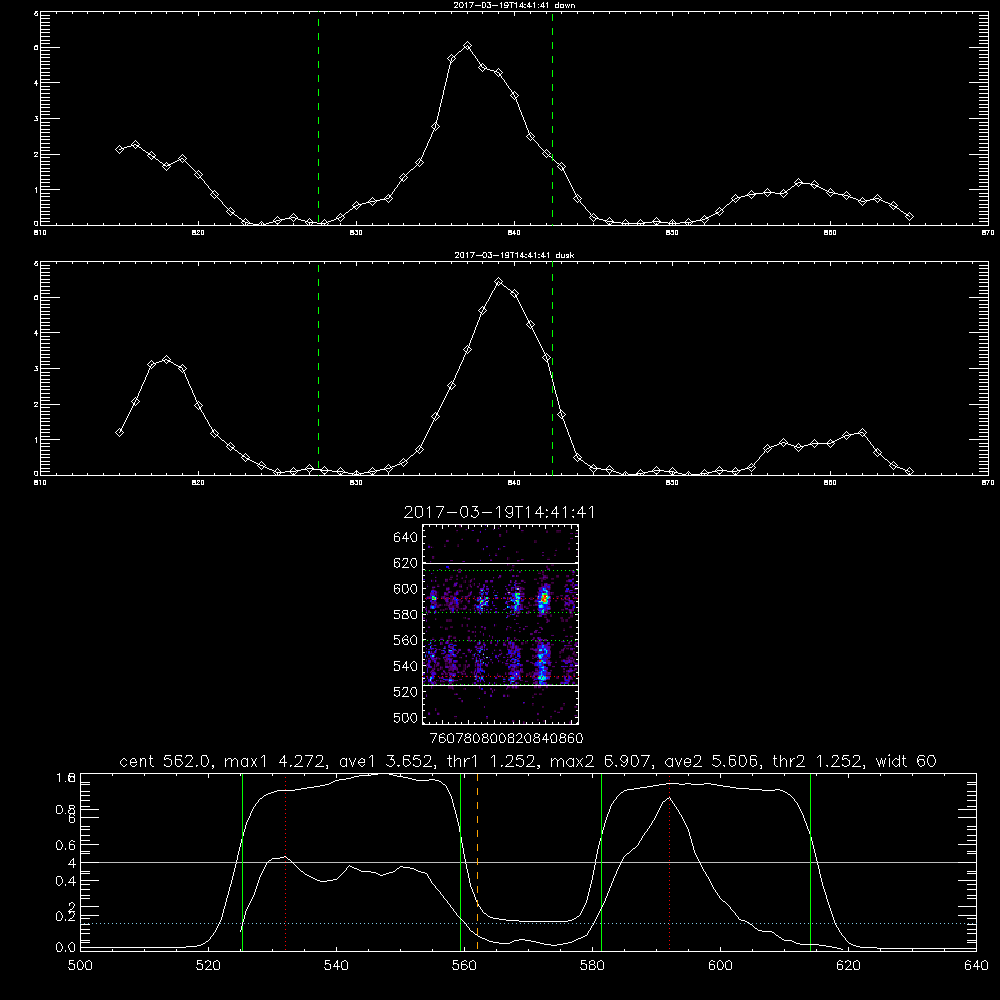Viewport: 1000px width, 1000px height.
Task: Click the red dotted line near 532
Action: coord(286,862)
